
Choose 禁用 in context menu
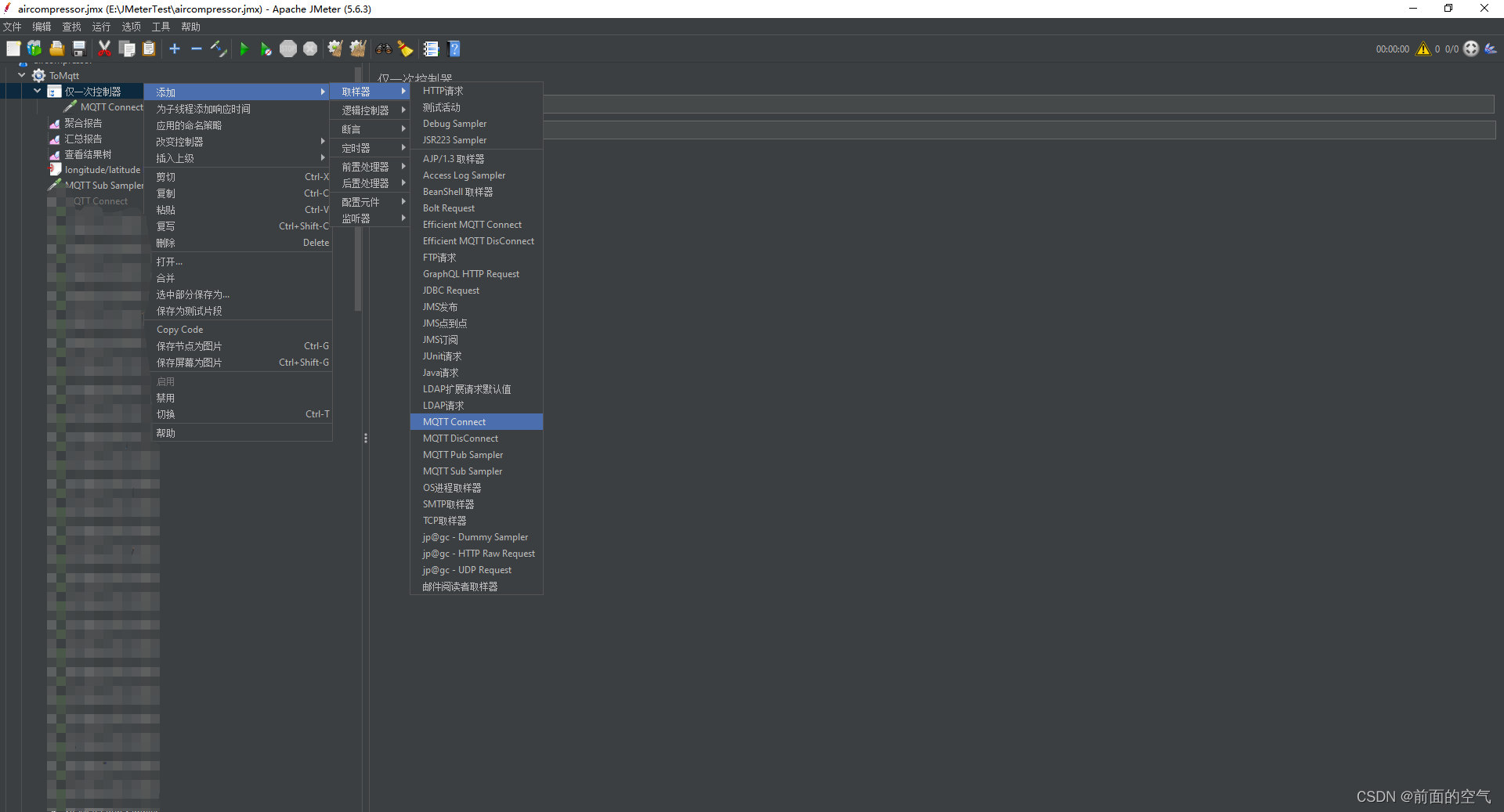[238, 398]
